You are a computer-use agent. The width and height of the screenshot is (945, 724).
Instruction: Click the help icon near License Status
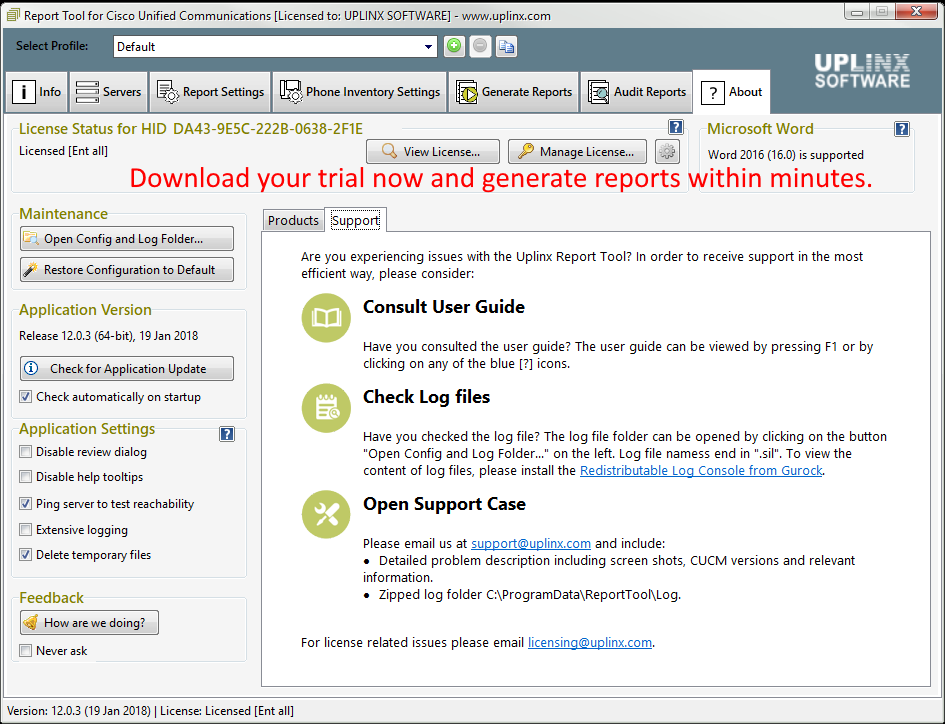676,127
